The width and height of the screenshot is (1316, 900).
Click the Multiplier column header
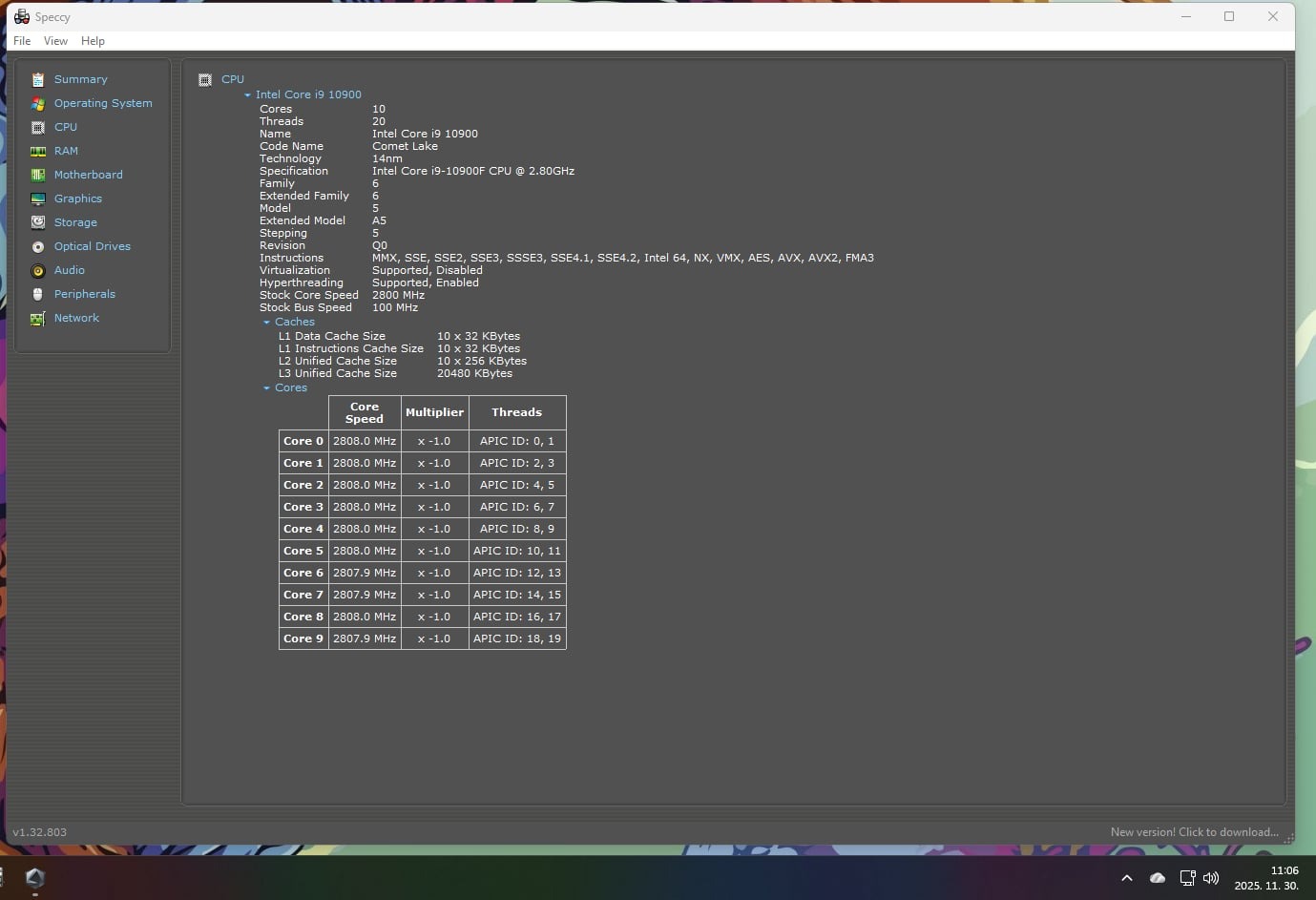(434, 412)
